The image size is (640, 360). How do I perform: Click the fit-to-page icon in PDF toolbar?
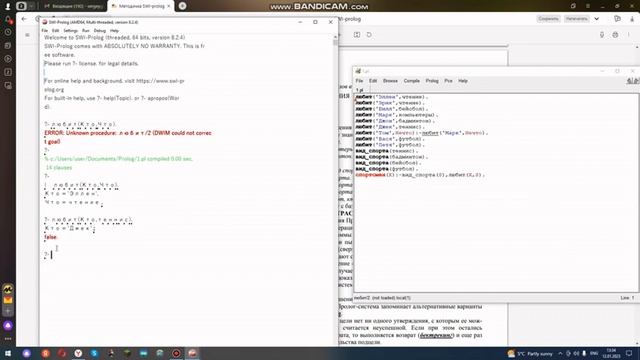point(357,35)
